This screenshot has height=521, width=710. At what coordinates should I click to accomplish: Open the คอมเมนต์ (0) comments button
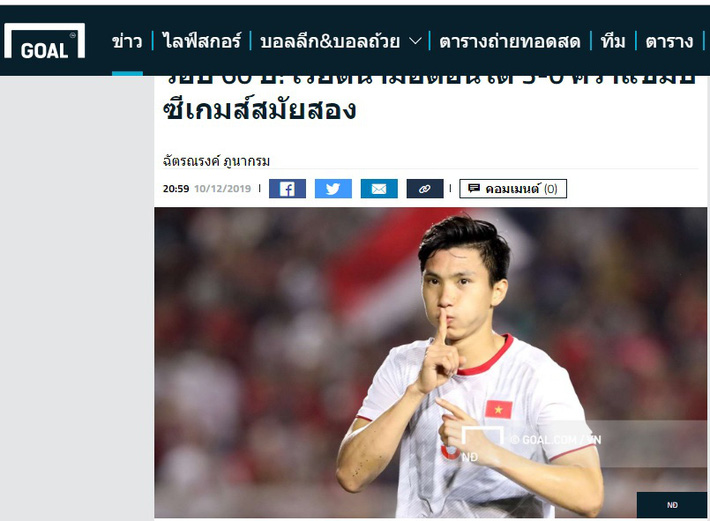513,189
